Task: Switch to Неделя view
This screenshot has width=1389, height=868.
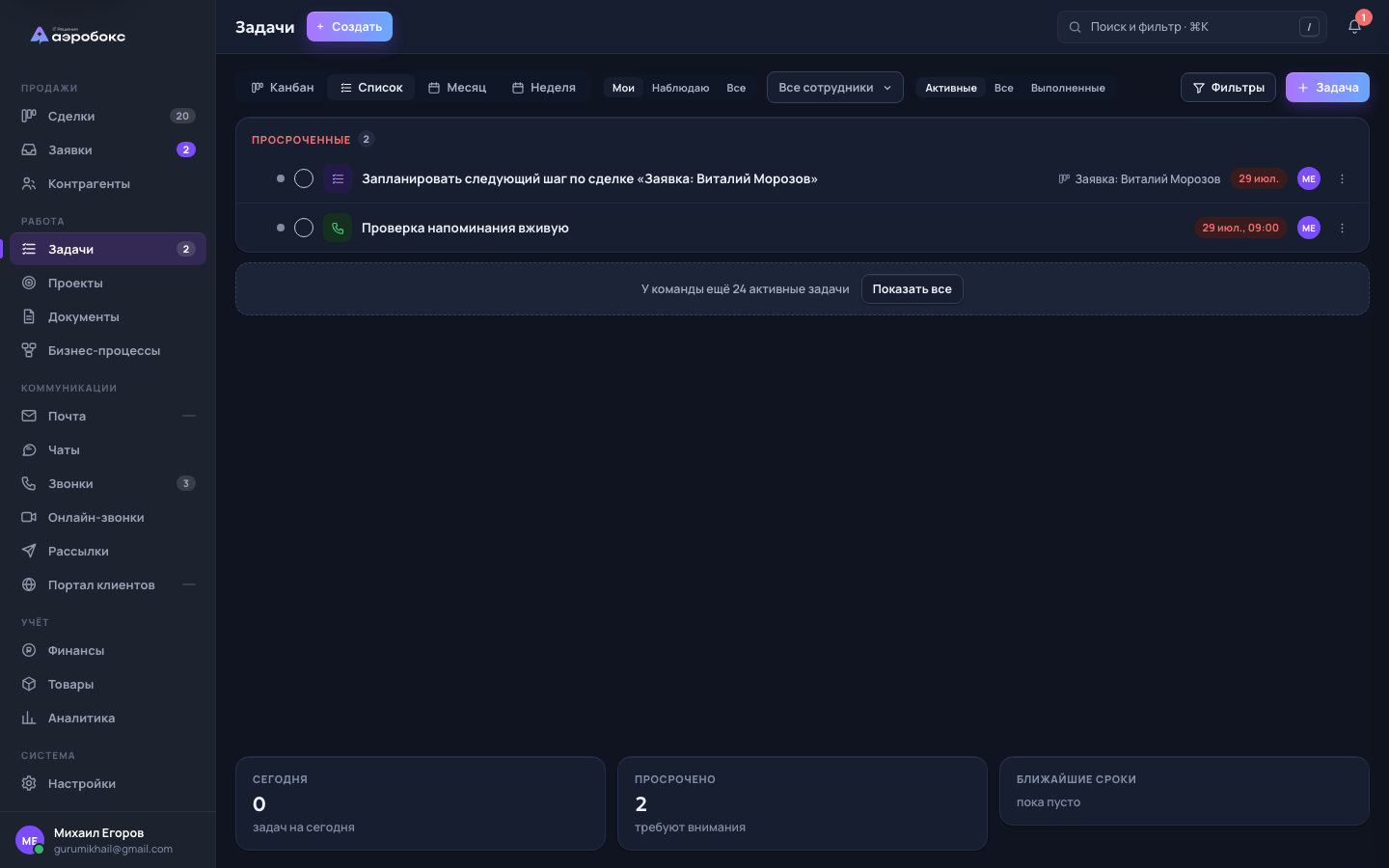Action: (544, 87)
